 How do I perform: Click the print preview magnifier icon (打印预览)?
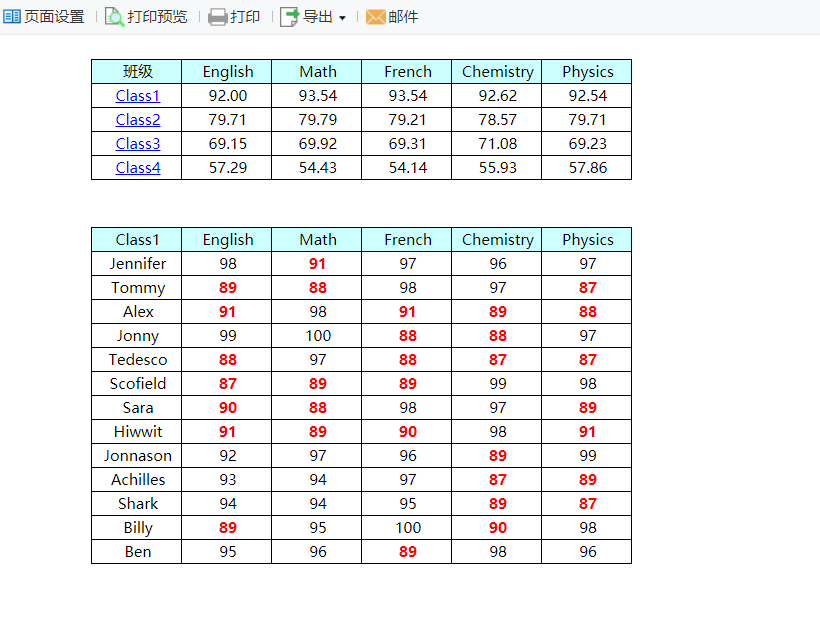point(115,17)
